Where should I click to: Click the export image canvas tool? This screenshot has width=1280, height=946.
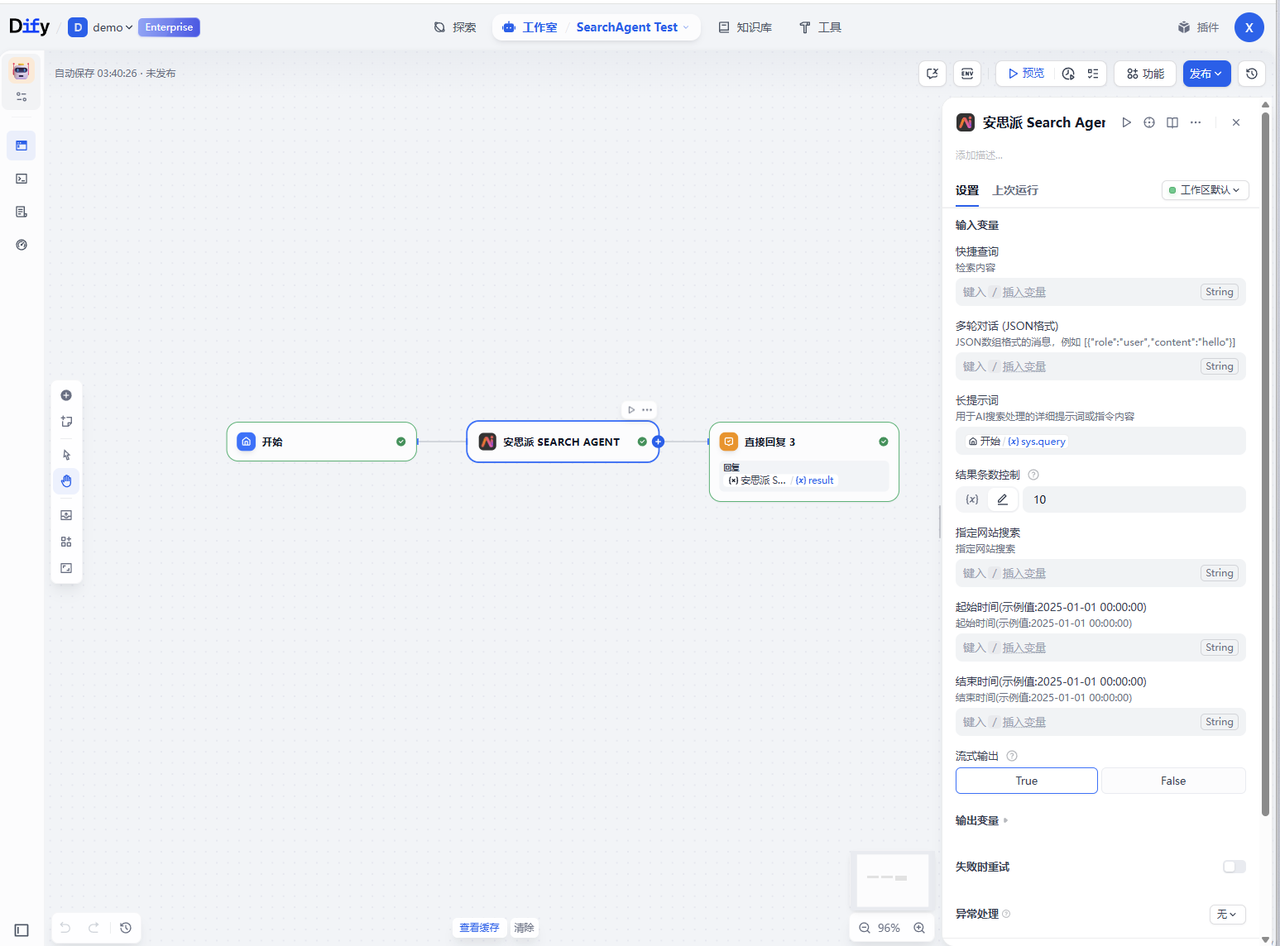(66, 515)
